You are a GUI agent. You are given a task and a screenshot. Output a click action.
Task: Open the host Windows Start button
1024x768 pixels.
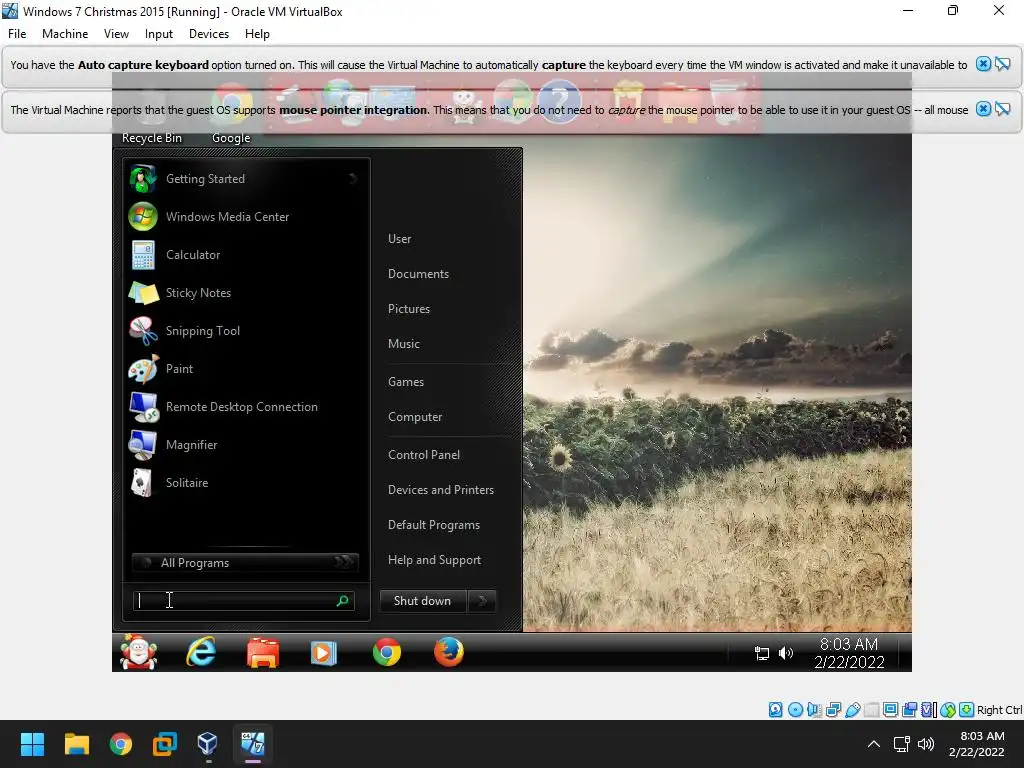pos(32,744)
